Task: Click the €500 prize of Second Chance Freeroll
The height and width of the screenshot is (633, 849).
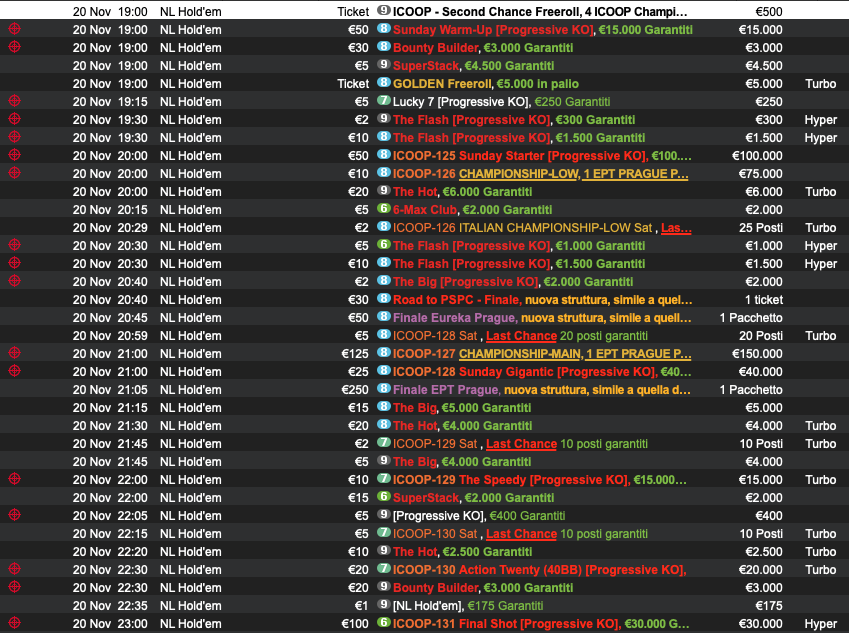Action: (x=769, y=12)
